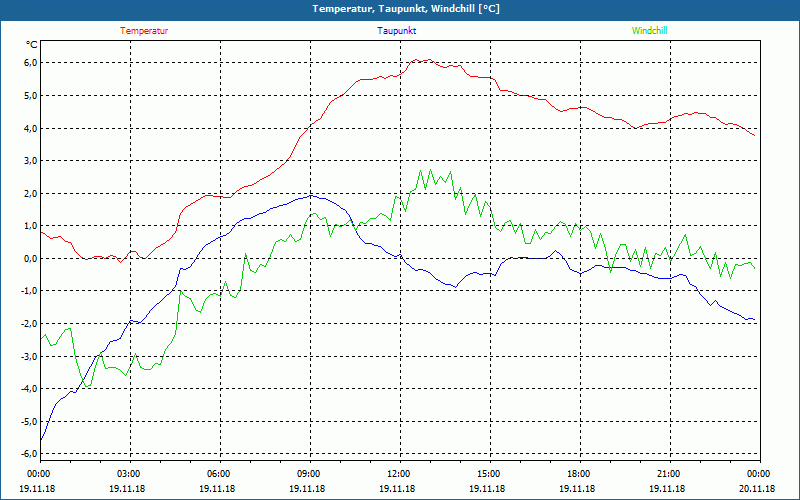Image resolution: width=800 pixels, height=500 pixels.
Task: Click the 21:00 time axis label
Action: (x=667, y=474)
